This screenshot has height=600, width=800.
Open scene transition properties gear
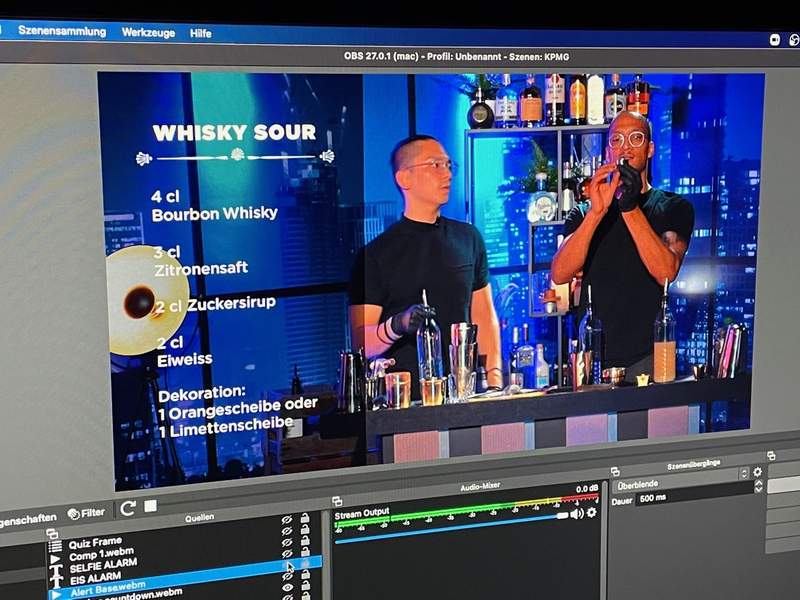point(757,472)
